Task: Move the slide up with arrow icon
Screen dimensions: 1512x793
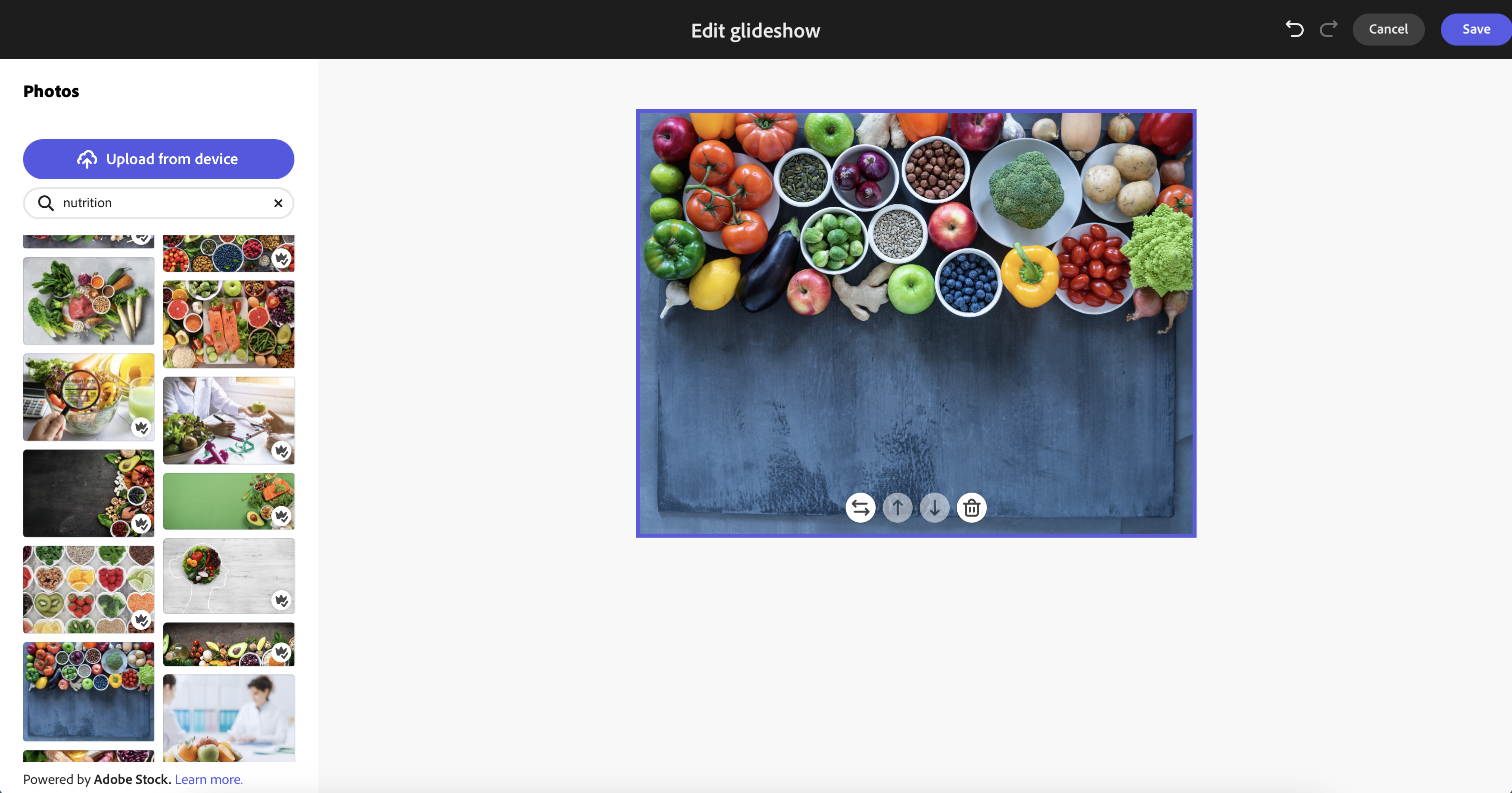Action: pyautogui.click(x=898, y=508)
